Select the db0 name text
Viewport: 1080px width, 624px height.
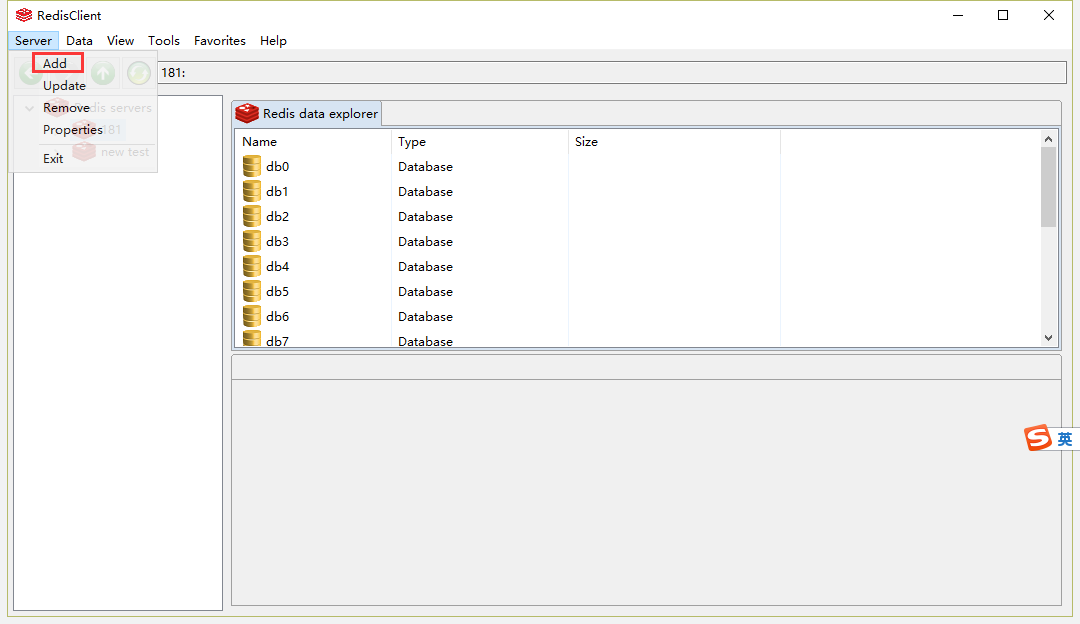(x=278, y=167)
